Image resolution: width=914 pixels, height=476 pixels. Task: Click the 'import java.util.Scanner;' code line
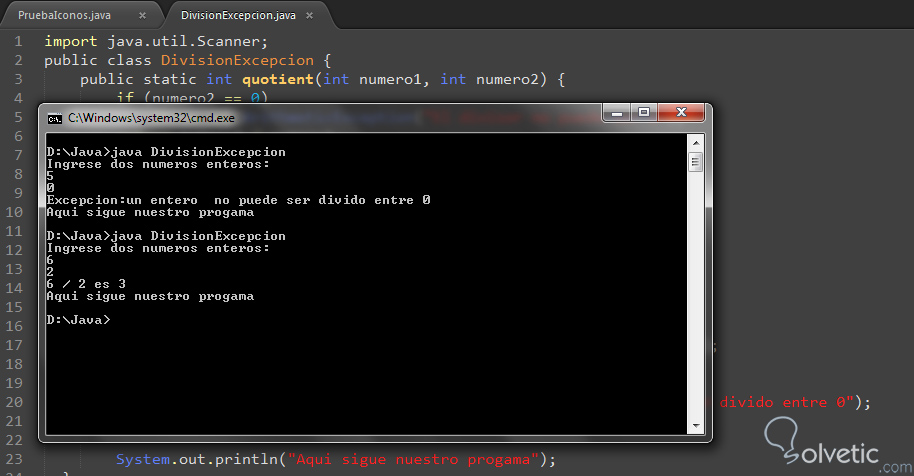pos(156,41)
